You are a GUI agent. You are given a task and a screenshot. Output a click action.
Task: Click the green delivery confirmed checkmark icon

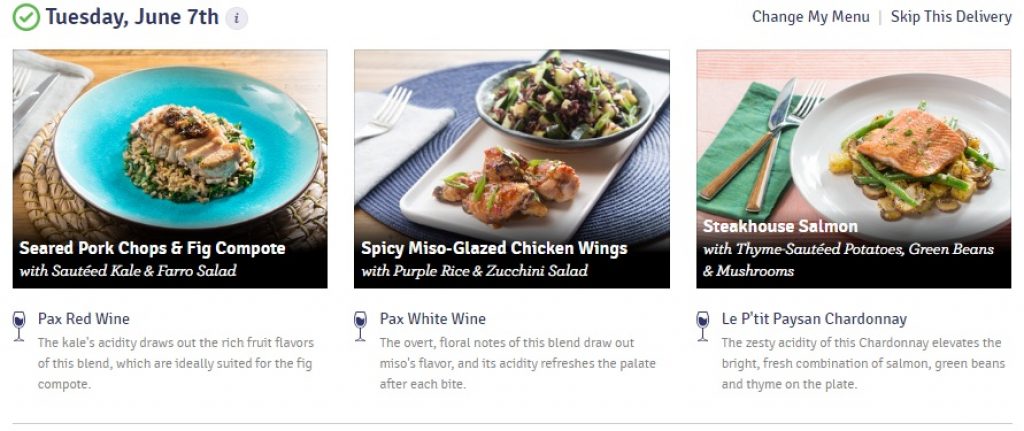pos(27,17)
